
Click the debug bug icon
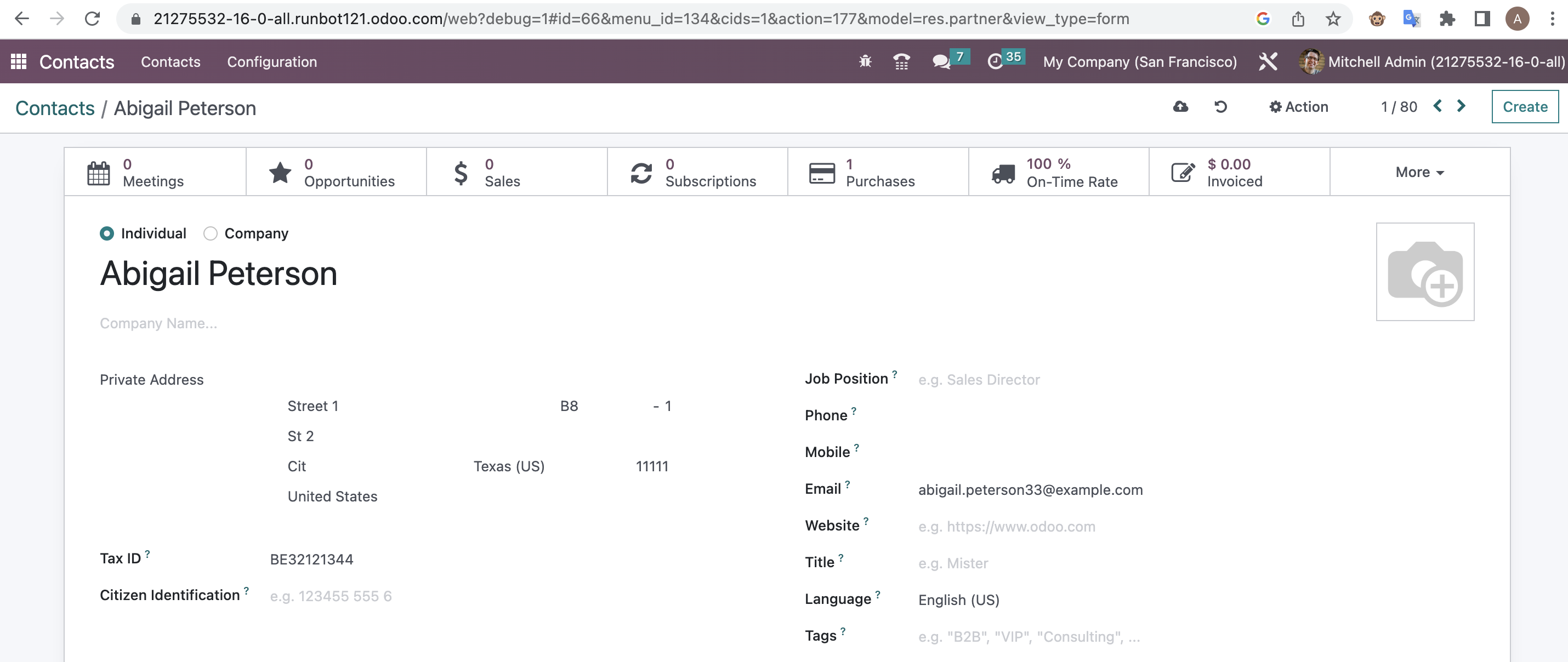click(865, 61)
